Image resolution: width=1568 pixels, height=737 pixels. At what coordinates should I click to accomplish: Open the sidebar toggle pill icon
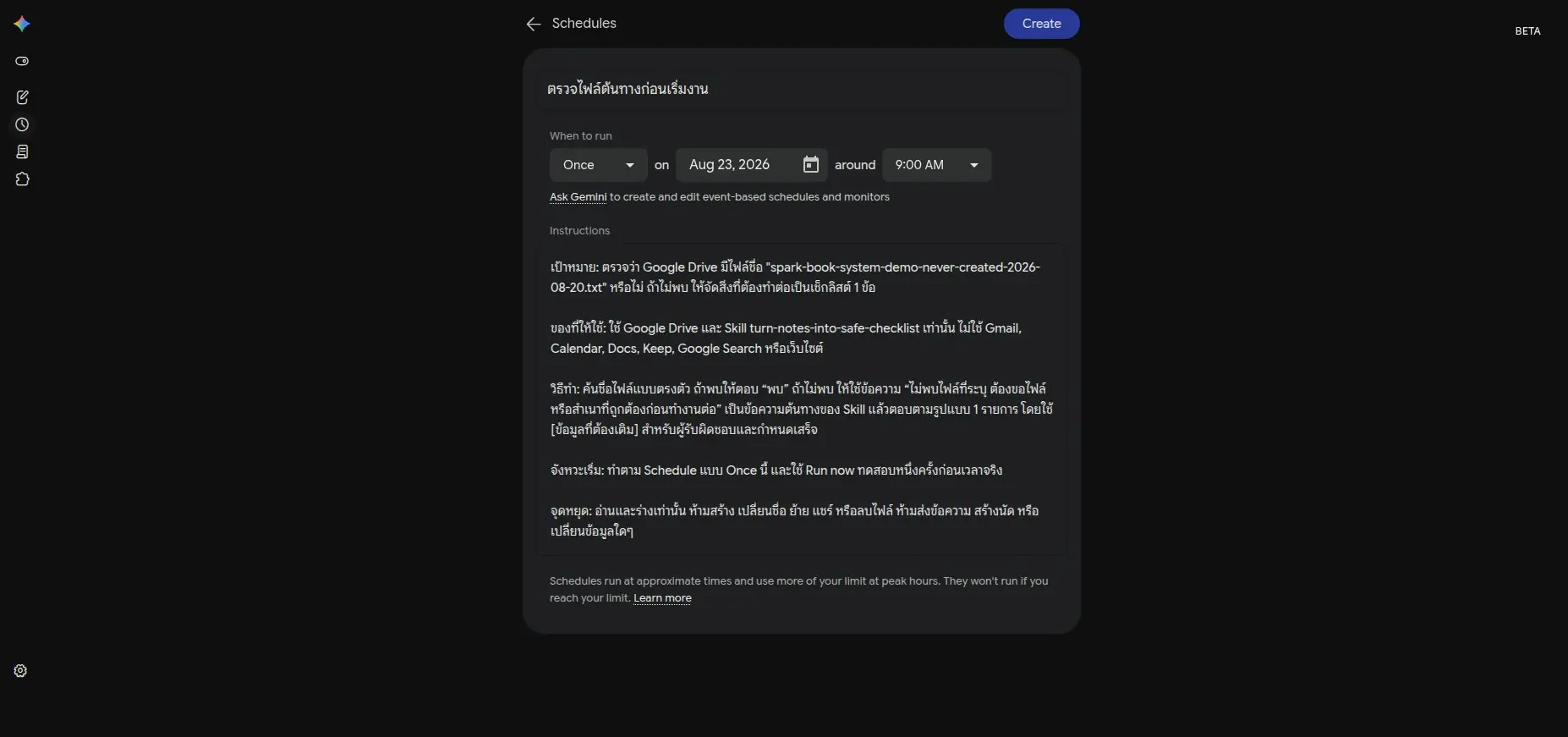point(22,61)
